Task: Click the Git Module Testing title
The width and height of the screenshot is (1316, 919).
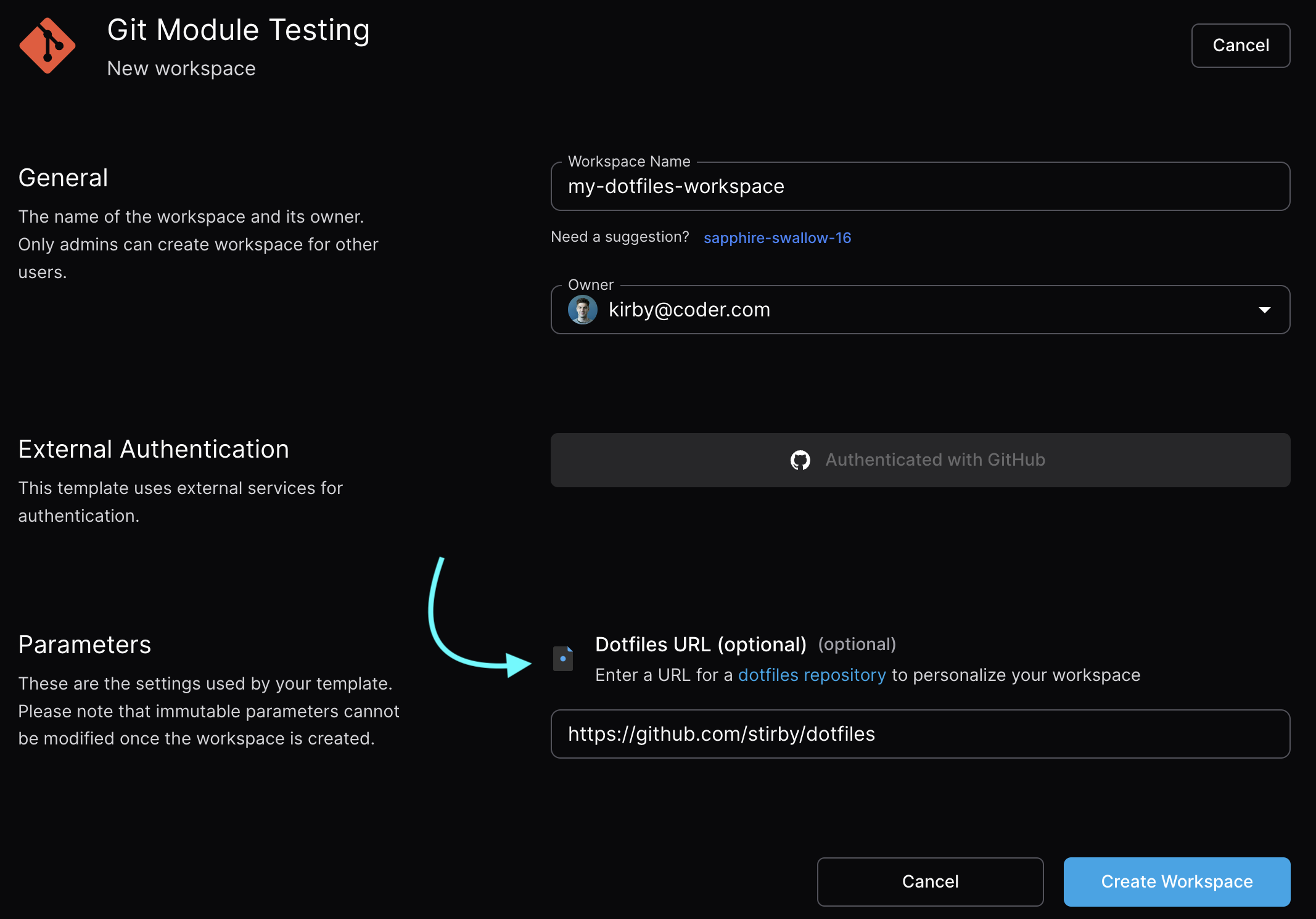Action: click(x=238, y=30)
